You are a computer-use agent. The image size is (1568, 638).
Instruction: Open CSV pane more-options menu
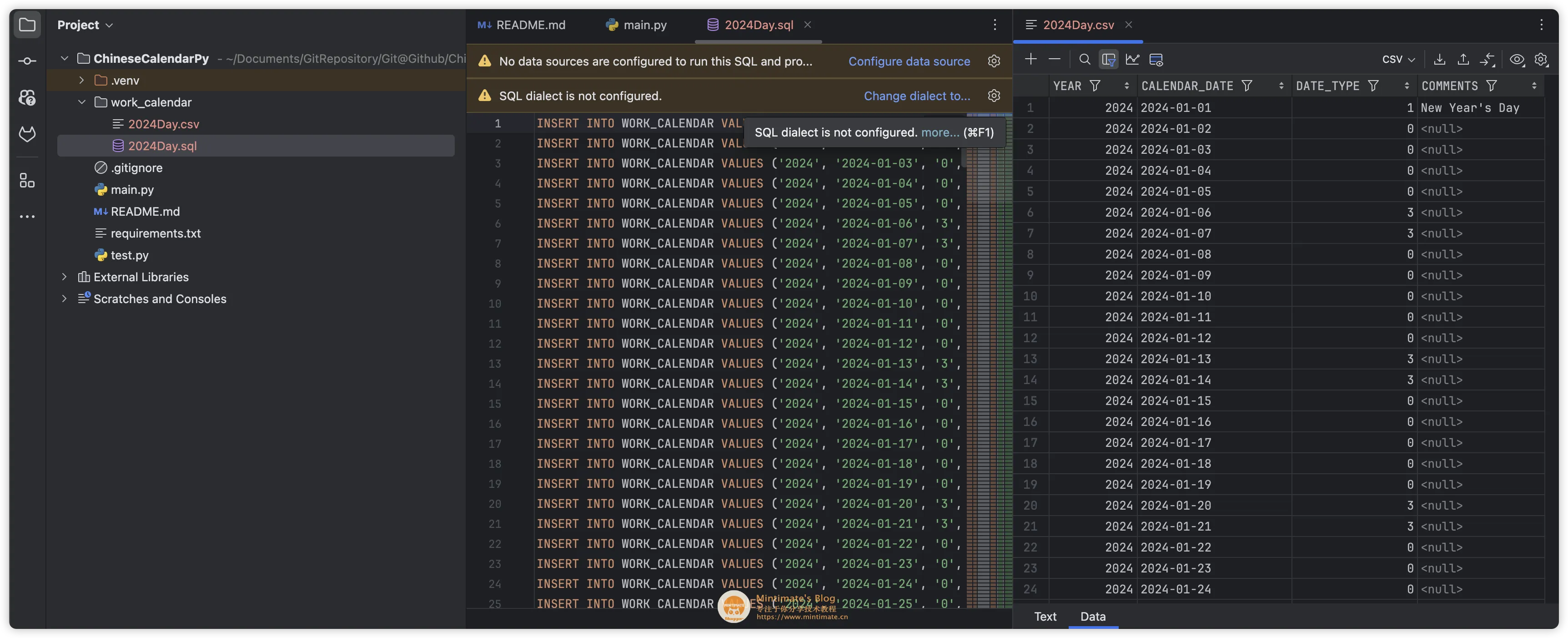click(1541, 25)
